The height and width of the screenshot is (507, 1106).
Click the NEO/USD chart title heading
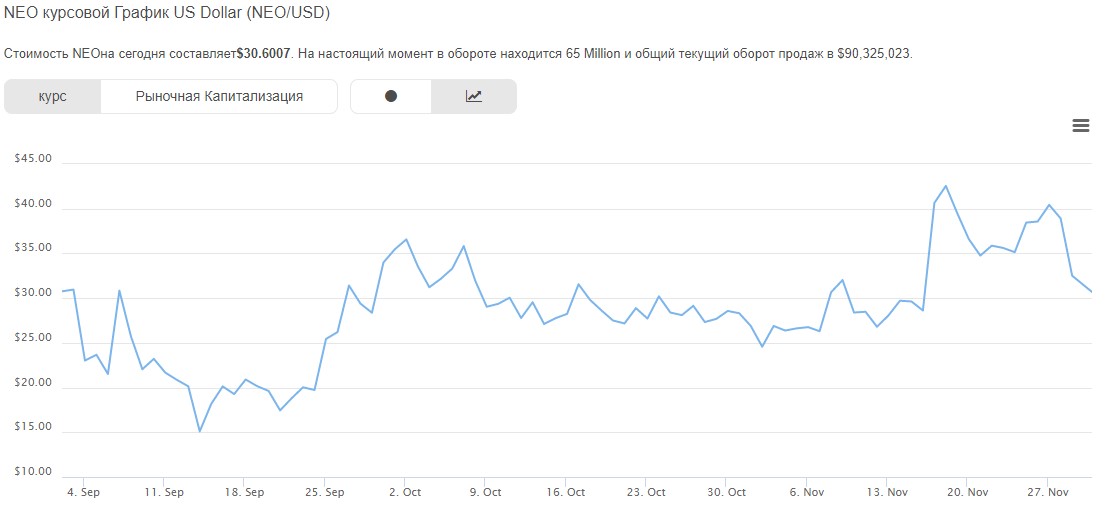[167, 14]
